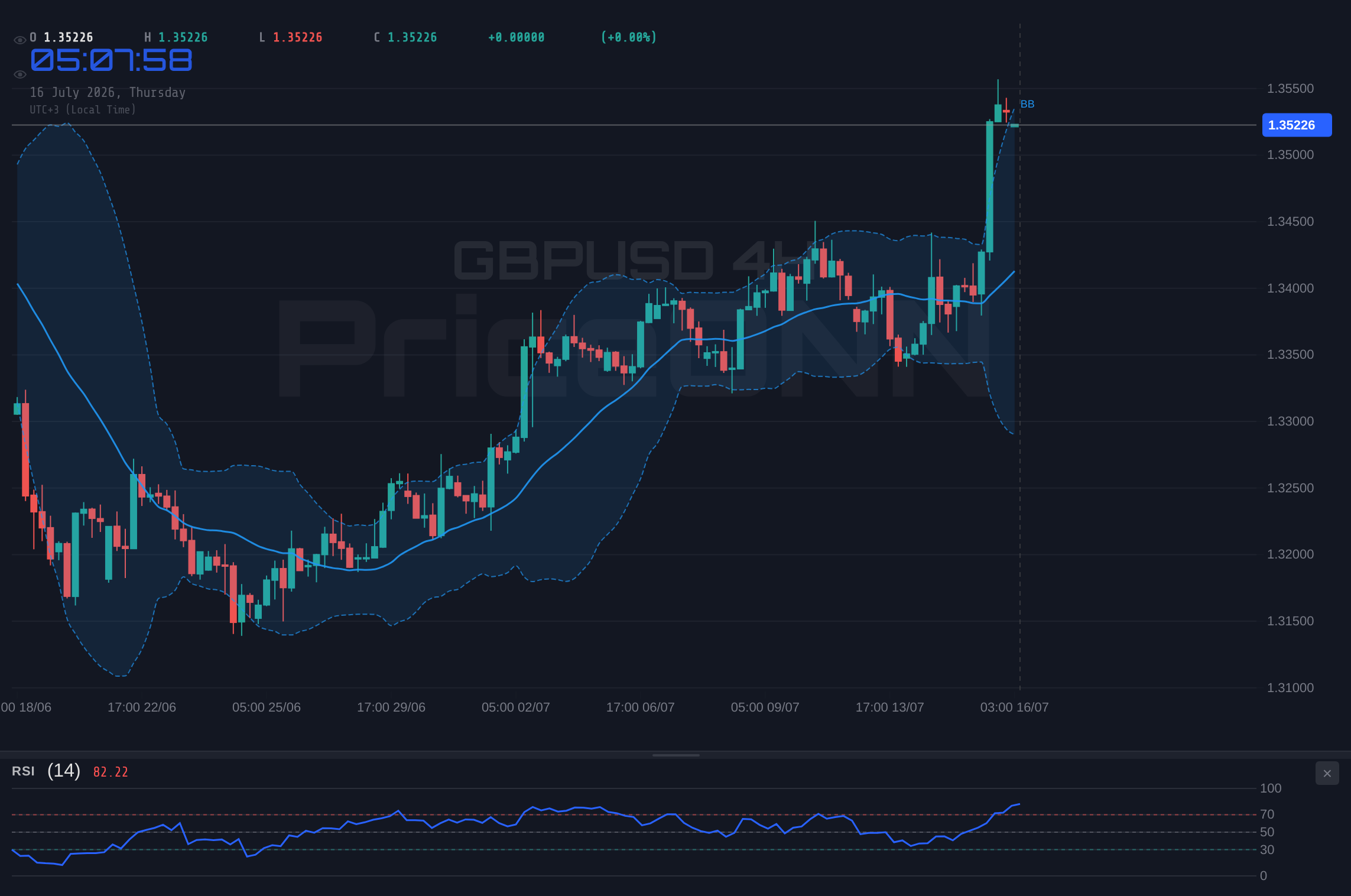Toggle eye icon beside the clock timer
Viewport: 1351px width, 896px height.
(20, 74)
